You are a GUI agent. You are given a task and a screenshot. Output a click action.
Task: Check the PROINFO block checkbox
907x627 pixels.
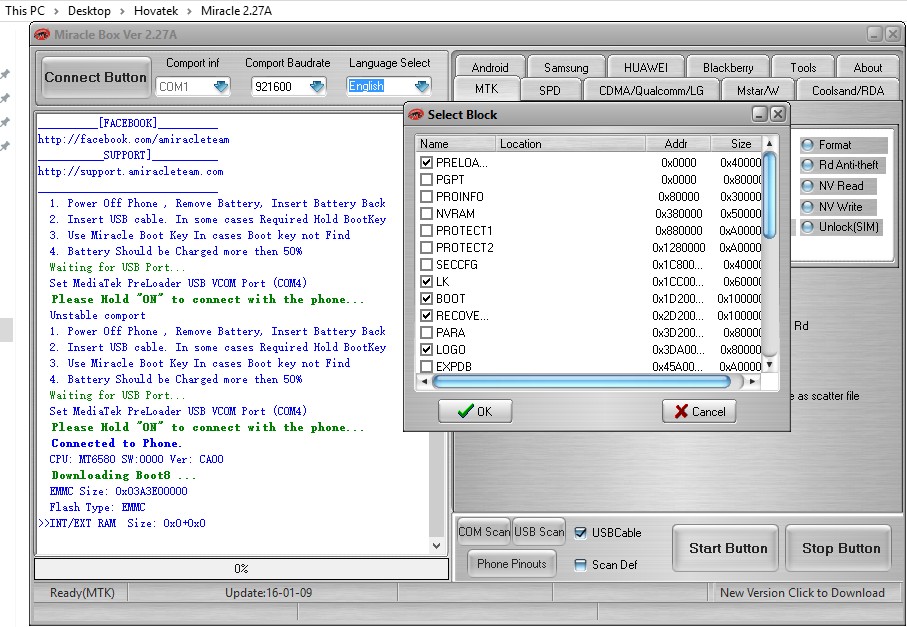(426, 197)
